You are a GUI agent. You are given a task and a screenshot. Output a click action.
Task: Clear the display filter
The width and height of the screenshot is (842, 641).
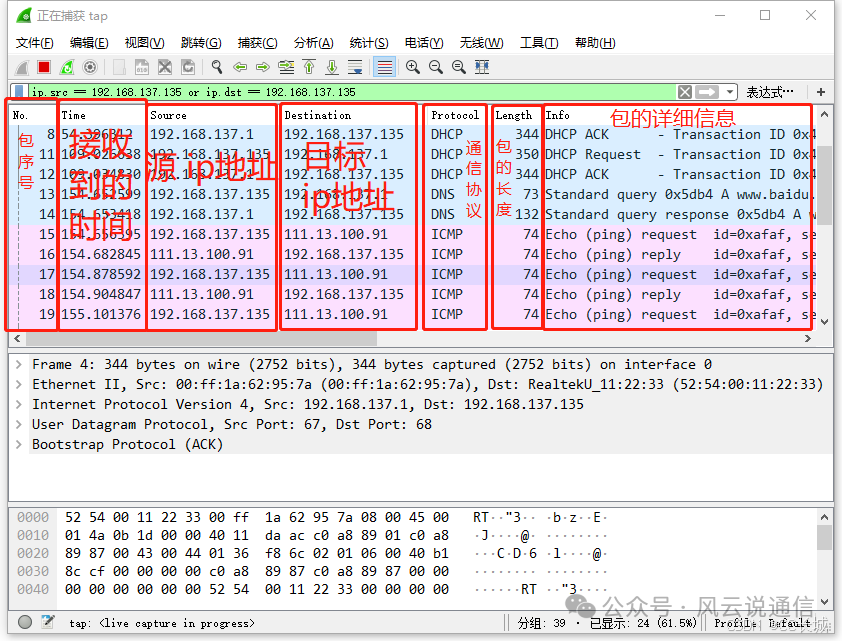[x=685, y=92]
